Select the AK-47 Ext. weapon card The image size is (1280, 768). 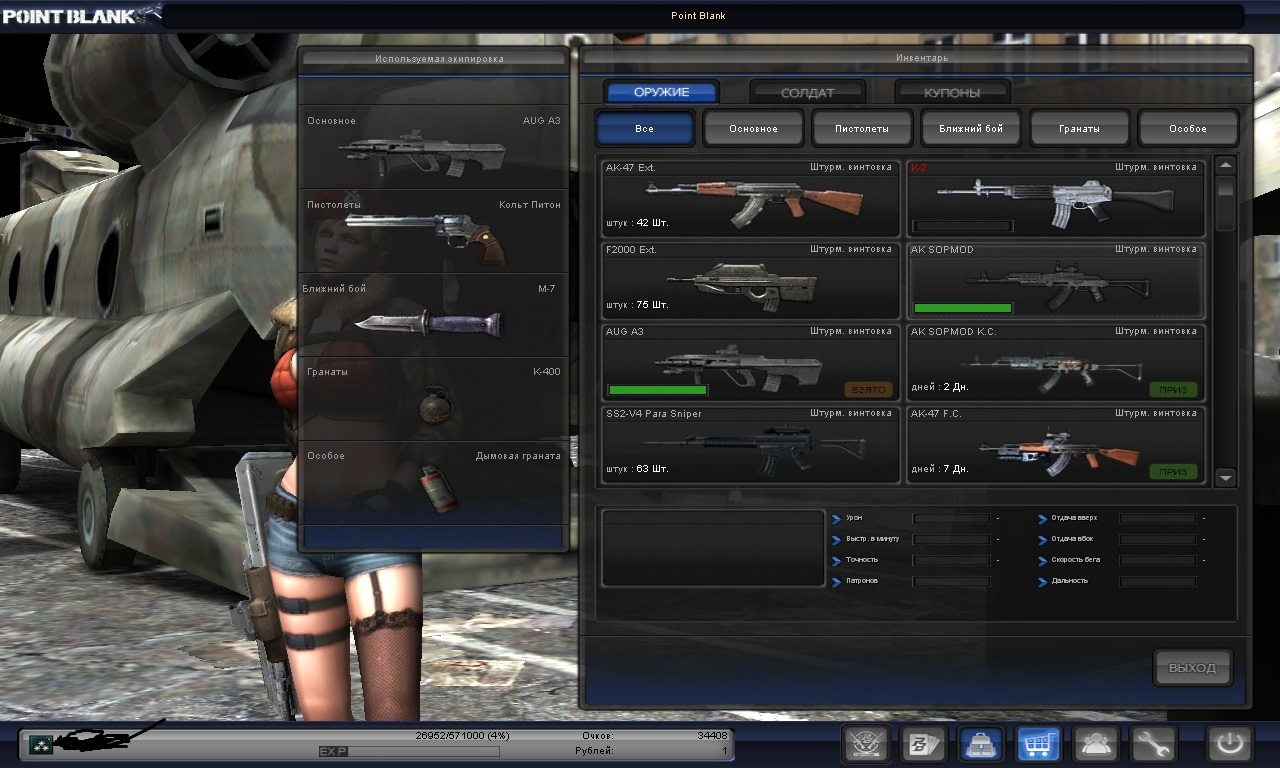[x=750, y=198]
